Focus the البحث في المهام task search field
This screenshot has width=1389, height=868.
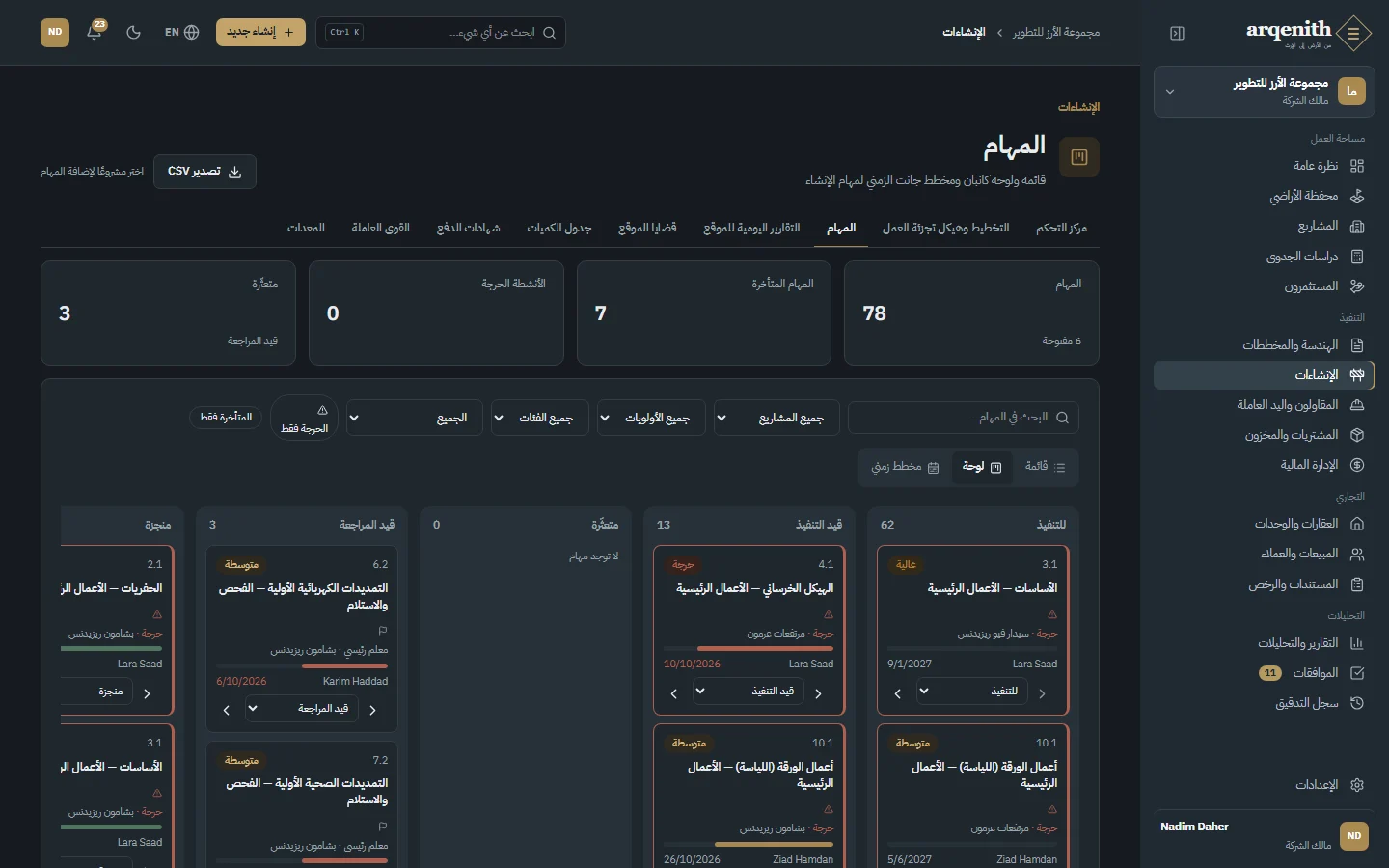[x=964, y=418]
